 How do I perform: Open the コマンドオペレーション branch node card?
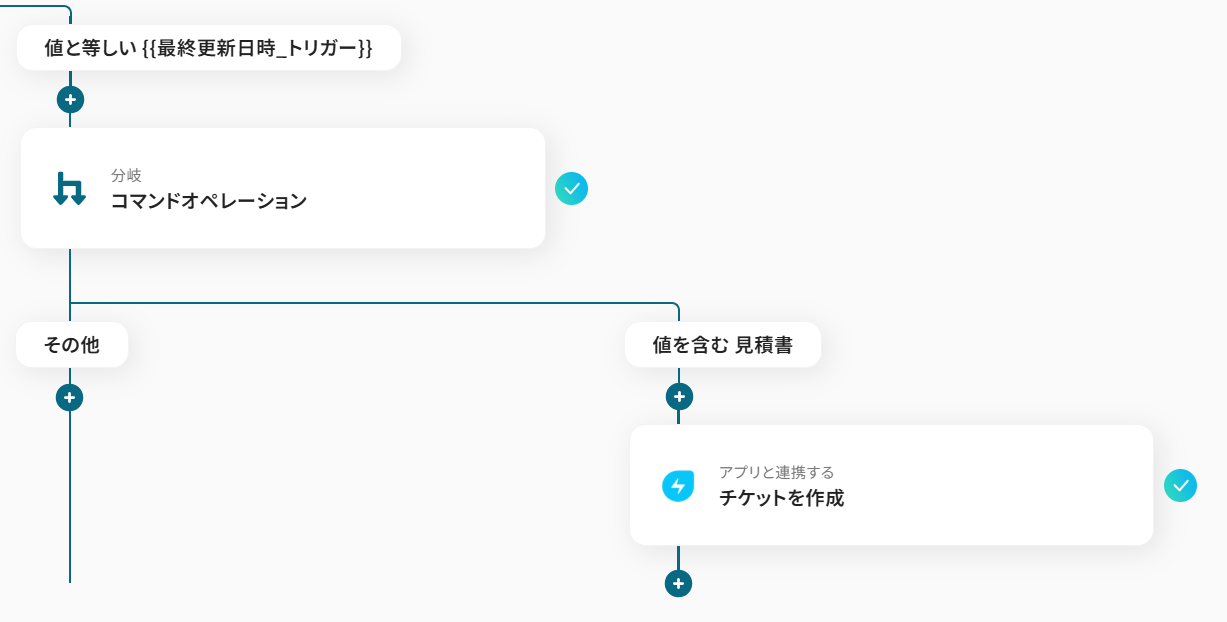pos(283,188)
